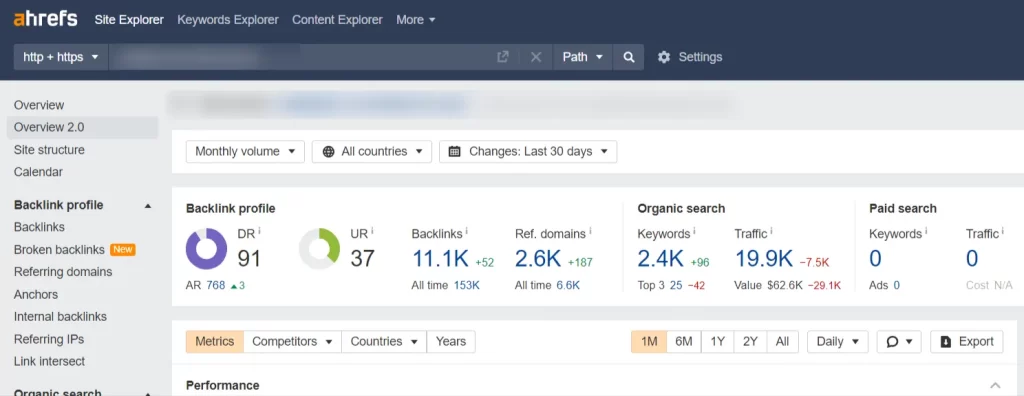
Task: Collapse the Backlink profile sidebar section
Action: click(148, 206)
